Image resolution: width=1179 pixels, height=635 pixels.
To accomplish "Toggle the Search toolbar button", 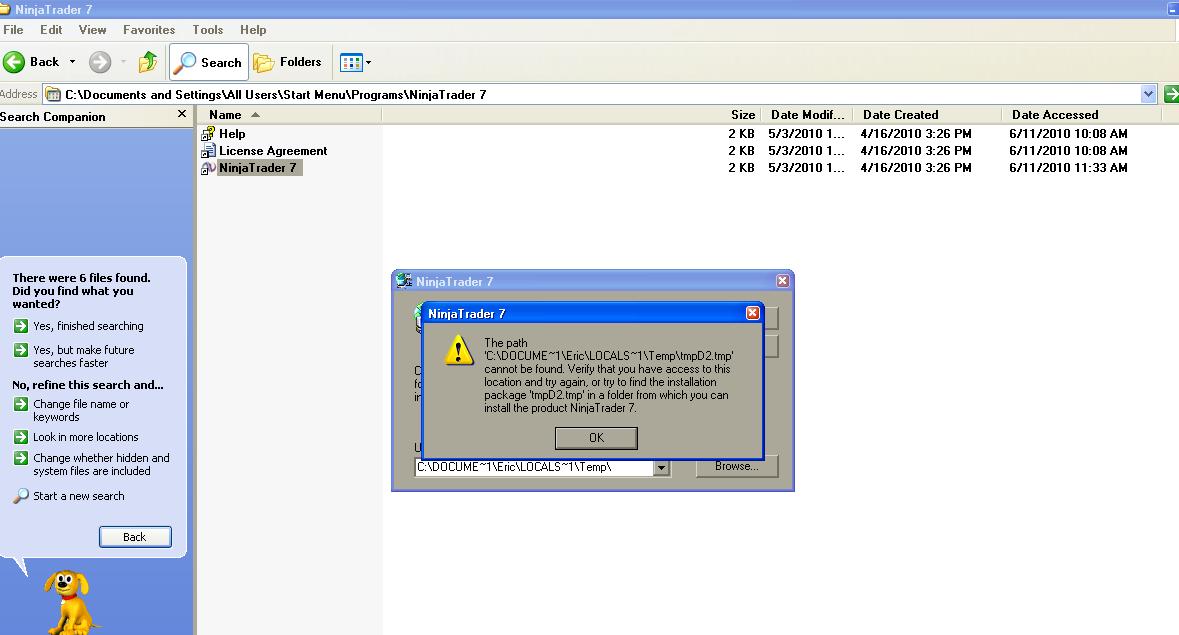I will click(x=208, y=62).
